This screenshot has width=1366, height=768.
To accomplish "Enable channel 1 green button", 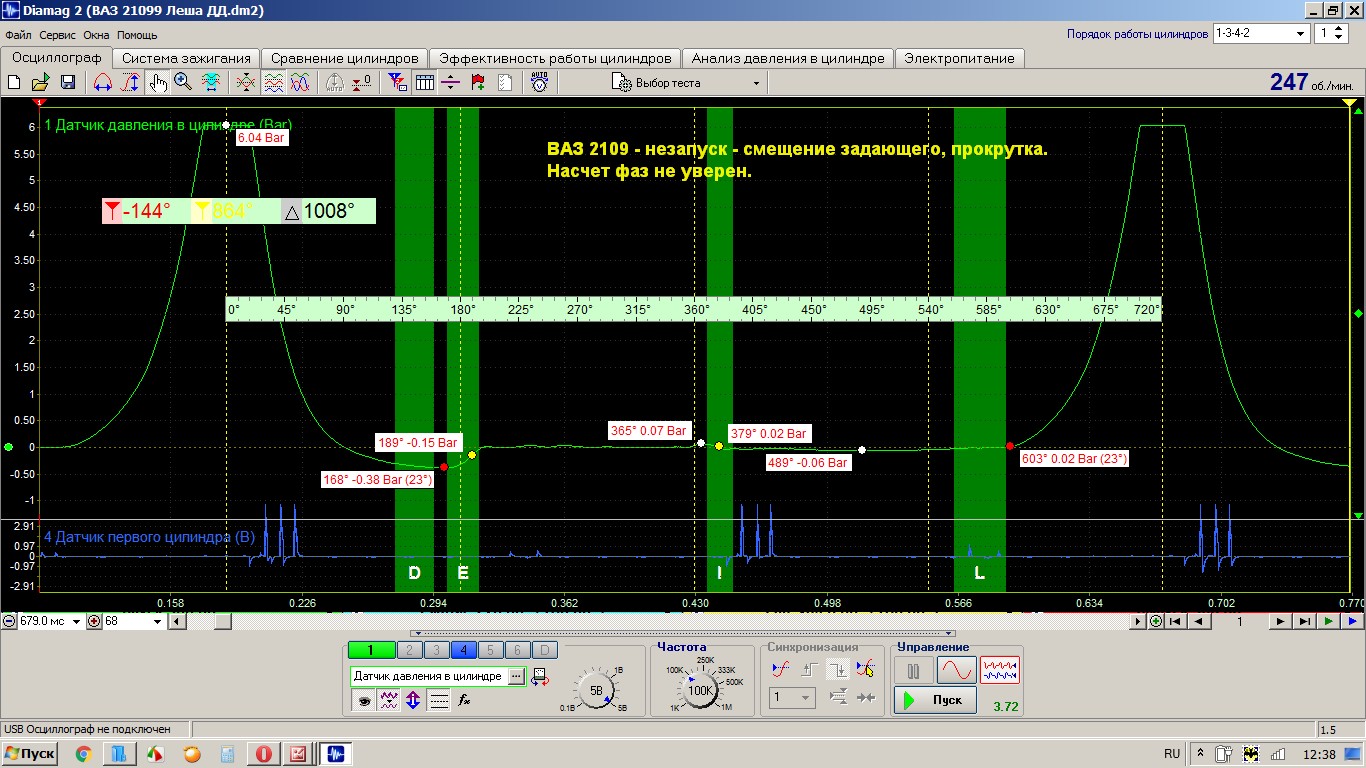I will tap(370, 650).
